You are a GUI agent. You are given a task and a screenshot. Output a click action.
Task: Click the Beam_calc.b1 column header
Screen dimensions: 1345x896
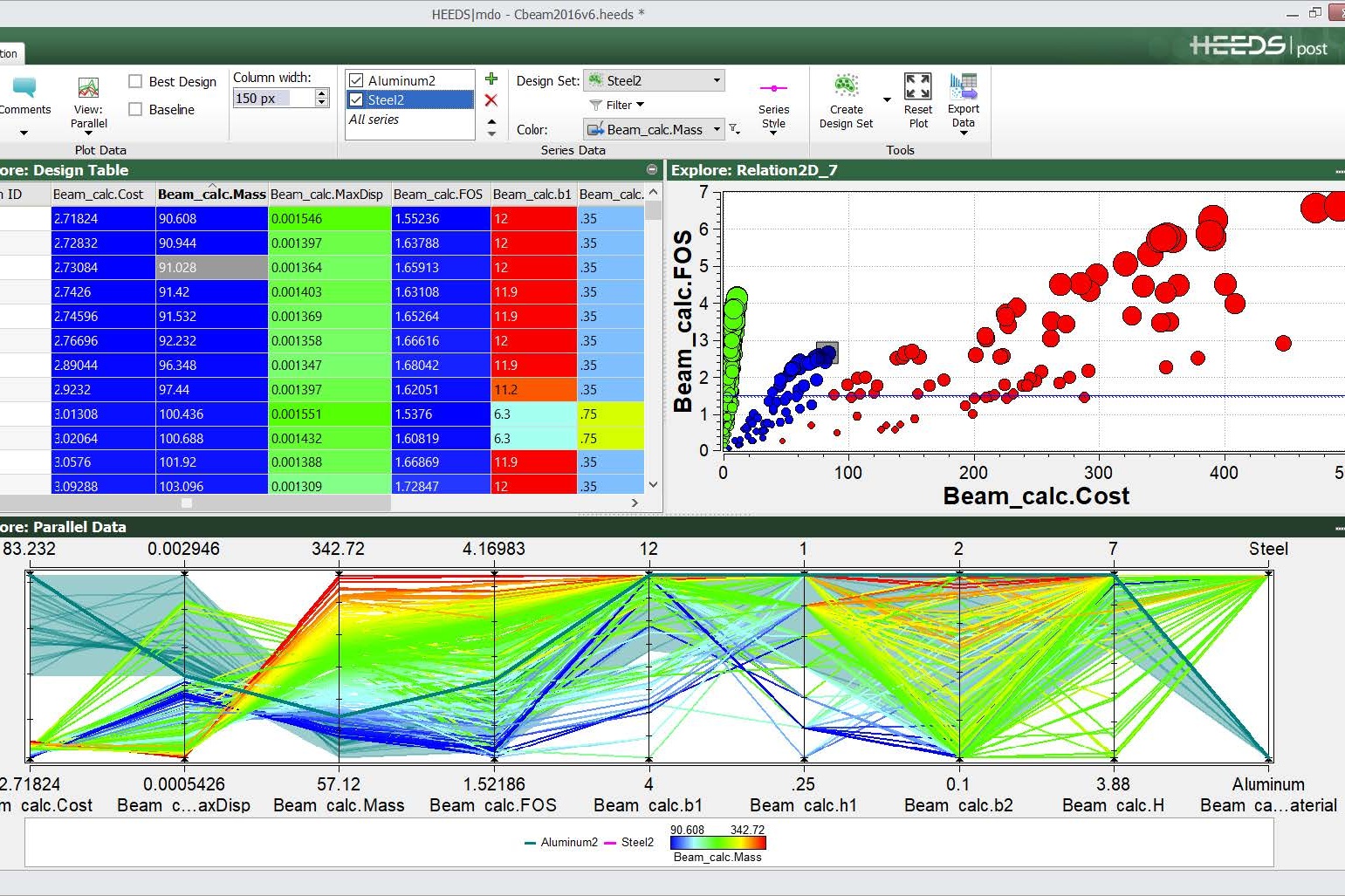tap(532, 194)
